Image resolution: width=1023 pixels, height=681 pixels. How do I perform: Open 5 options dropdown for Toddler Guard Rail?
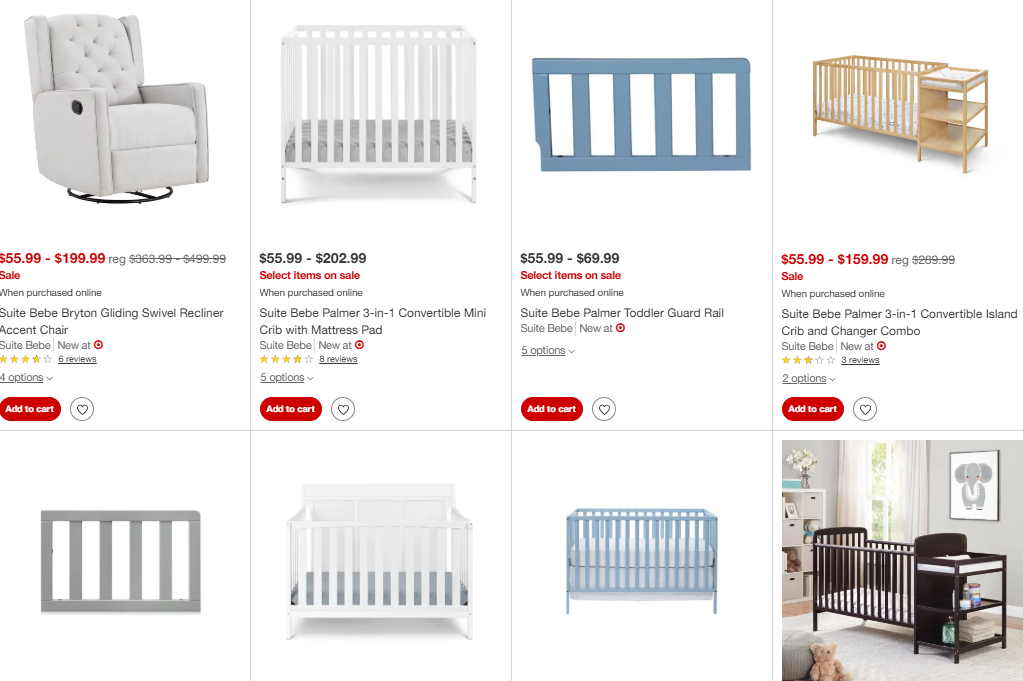point(548,351)
